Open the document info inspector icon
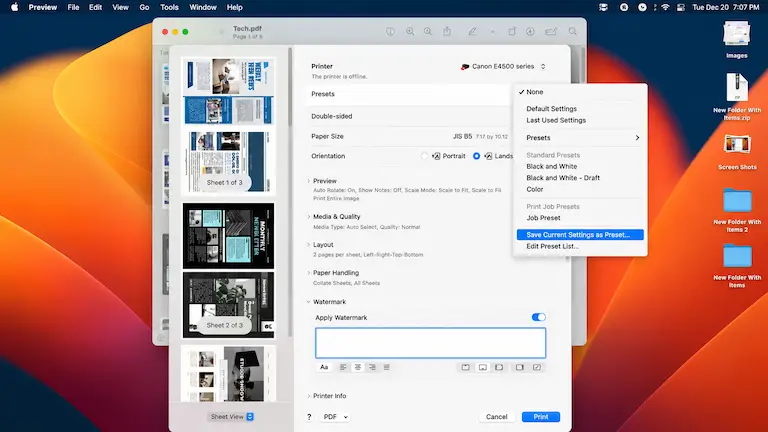This screenshot has height=432, width=768. click(390, 31)
